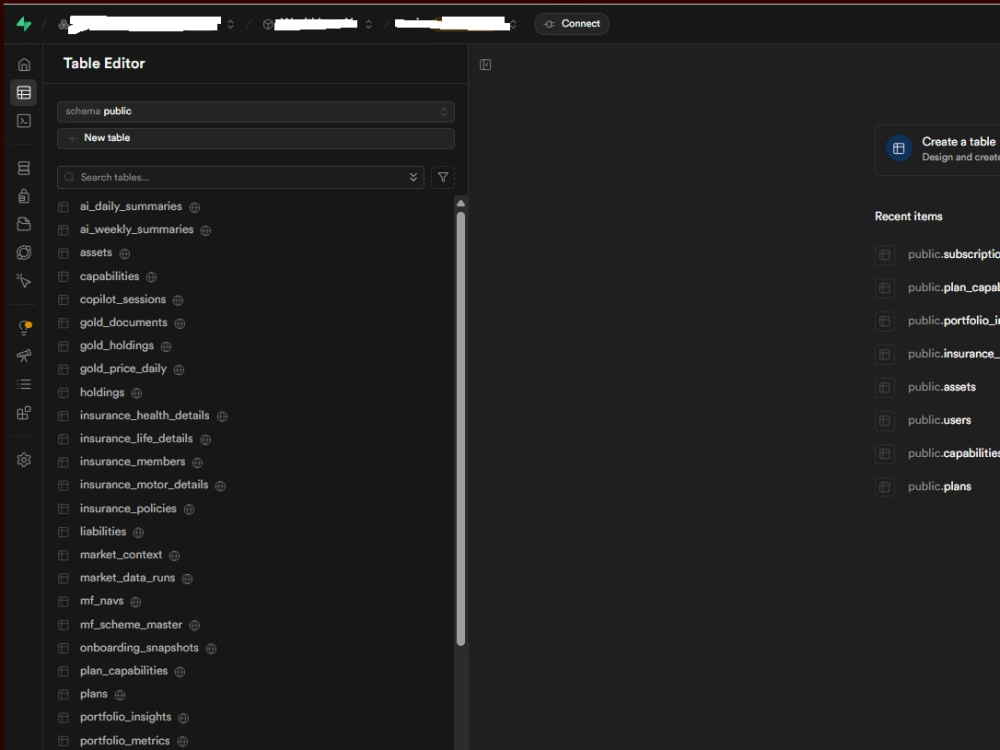Click the globe icon beside plans
This screenshot has height=750, width=1000.
click(x=120, y=695)
